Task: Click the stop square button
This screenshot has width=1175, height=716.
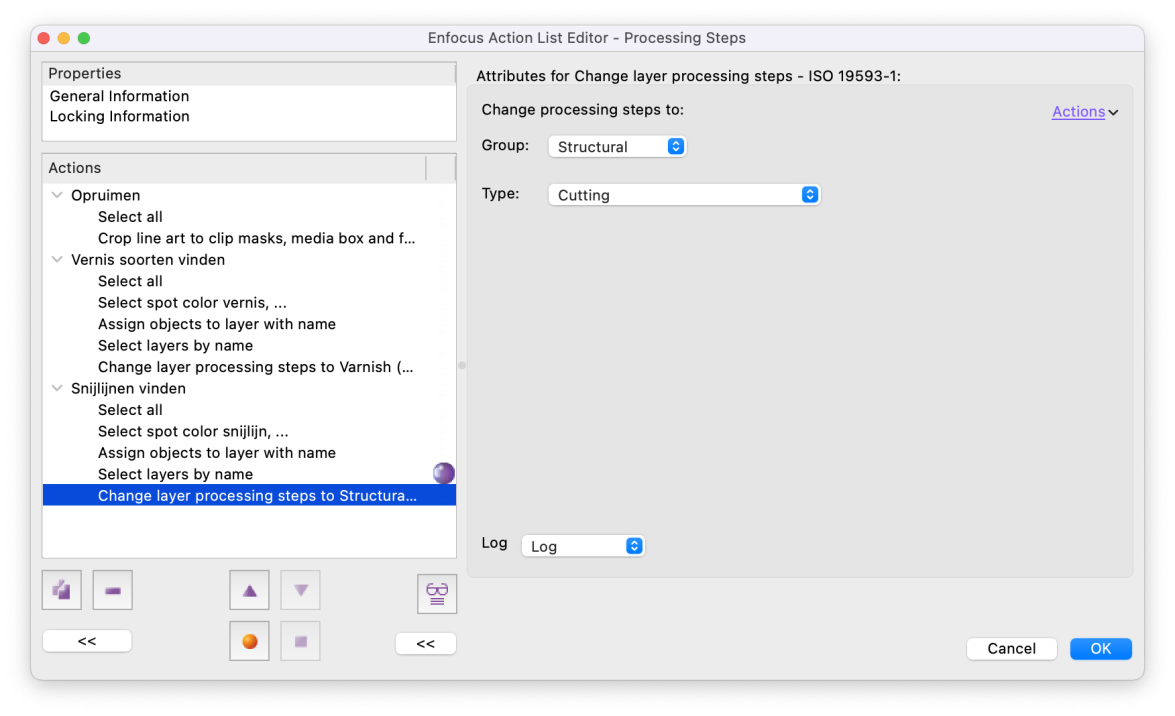Action: coord(300,641)
